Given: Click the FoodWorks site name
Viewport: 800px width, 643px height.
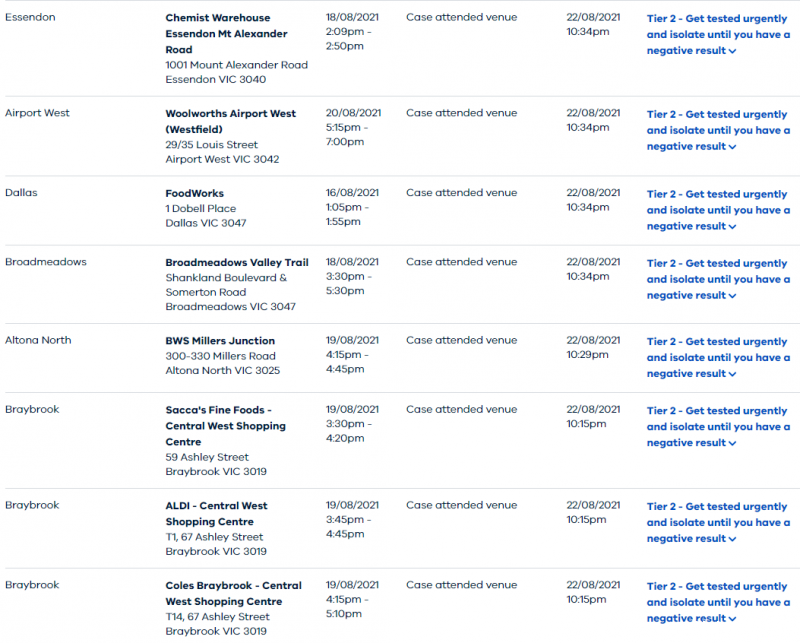Looking at the screenshot, I should 194,193.
